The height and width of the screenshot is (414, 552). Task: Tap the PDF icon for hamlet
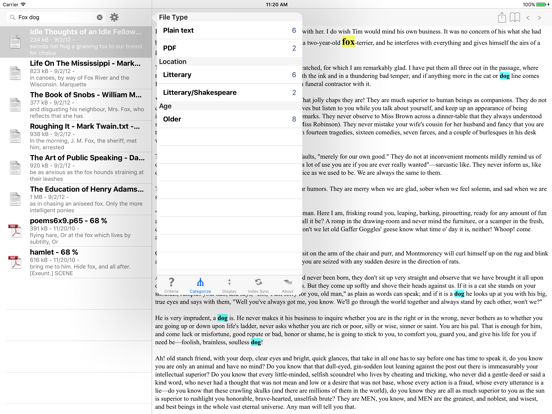click(15, 262)
